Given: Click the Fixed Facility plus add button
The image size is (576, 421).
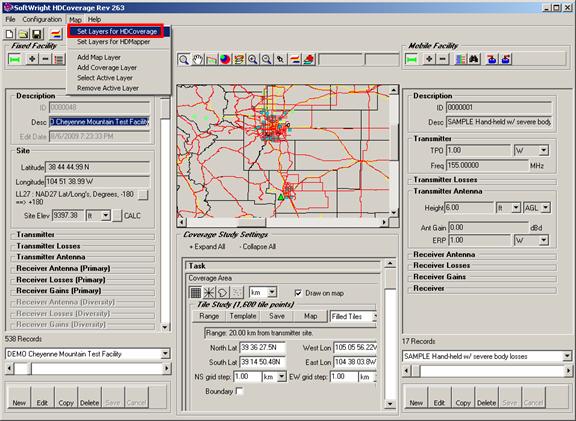Looking at the screenshot, I should click(x=32, y=59).
